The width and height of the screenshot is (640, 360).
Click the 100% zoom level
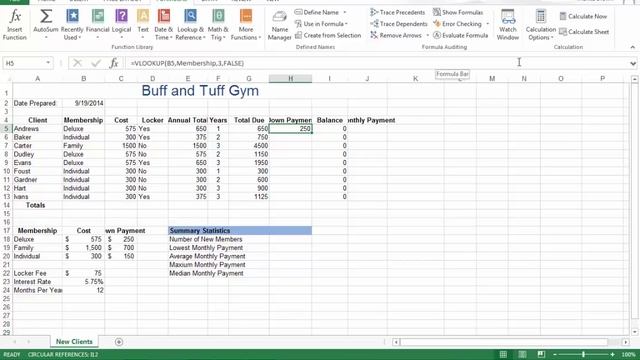629,354
